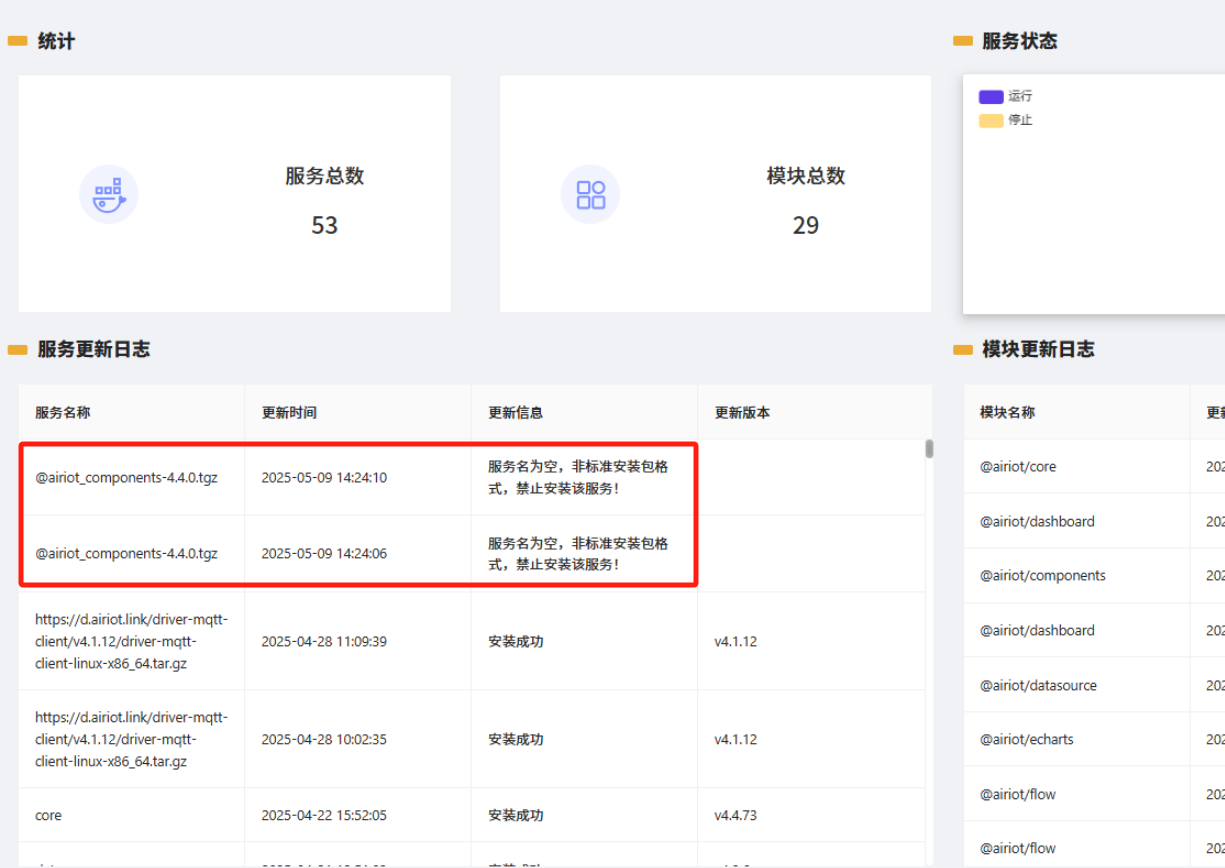
Task: Click the 更新版本 column header
Action: pos(742,412)
